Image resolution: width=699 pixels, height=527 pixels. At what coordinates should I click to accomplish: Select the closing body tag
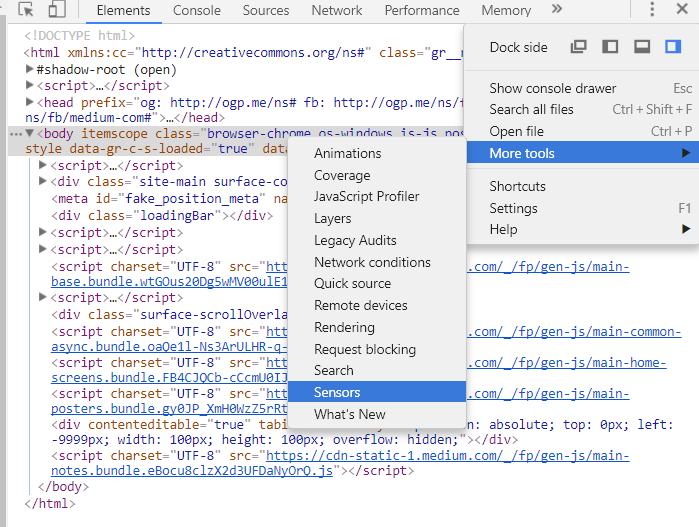[63, 486]
